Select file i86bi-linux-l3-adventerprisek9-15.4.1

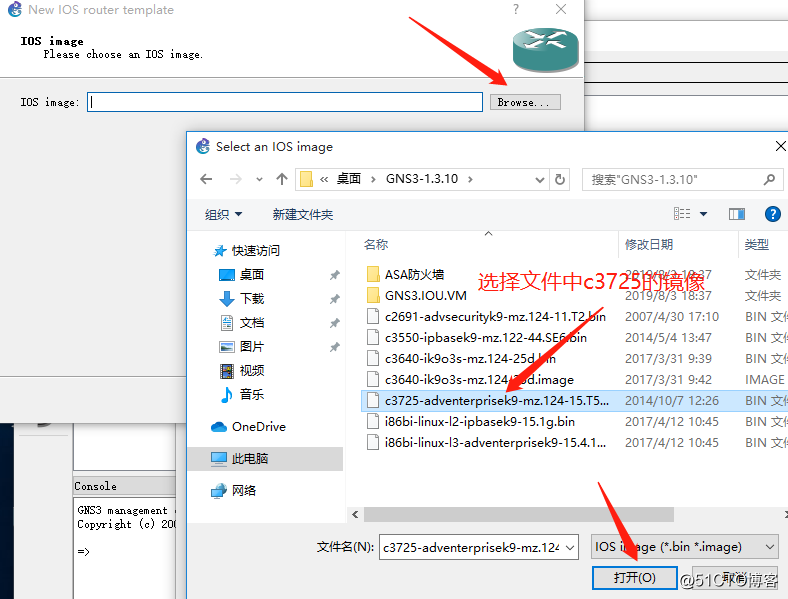pos(496,443)
